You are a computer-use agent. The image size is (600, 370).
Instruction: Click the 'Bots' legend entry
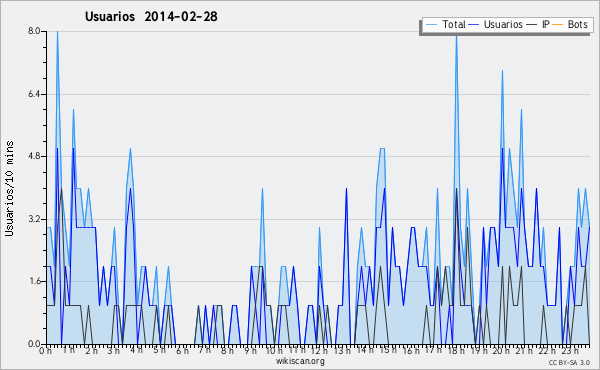coord(570,24)
